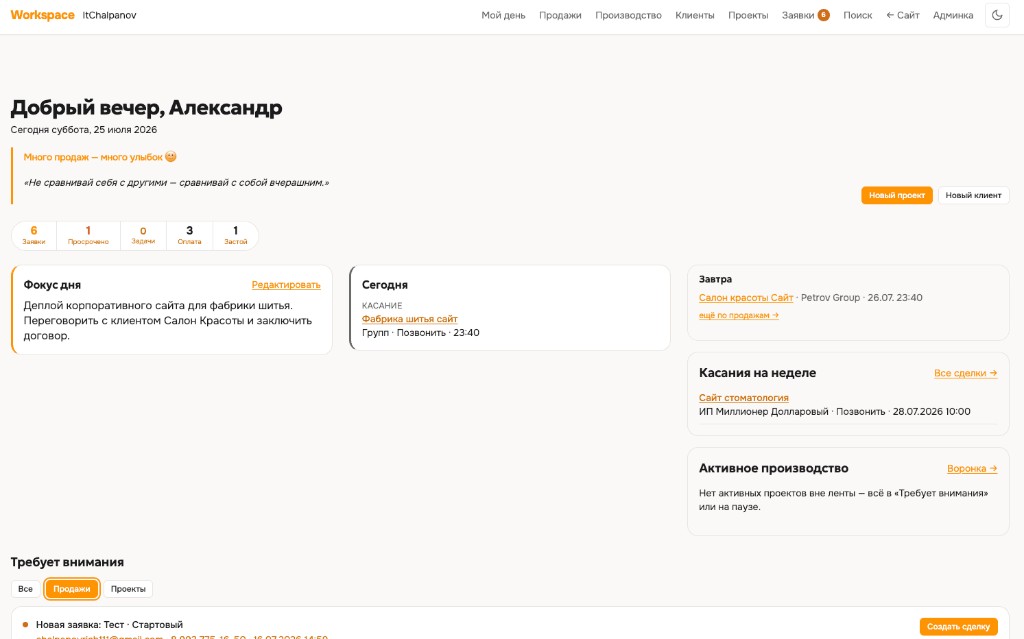
Task: Toggle dark mode moon icon
Action: click(997, 15)
